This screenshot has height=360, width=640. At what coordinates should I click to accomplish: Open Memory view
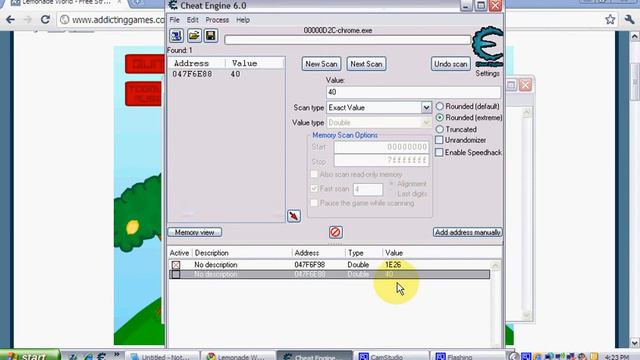195,232
